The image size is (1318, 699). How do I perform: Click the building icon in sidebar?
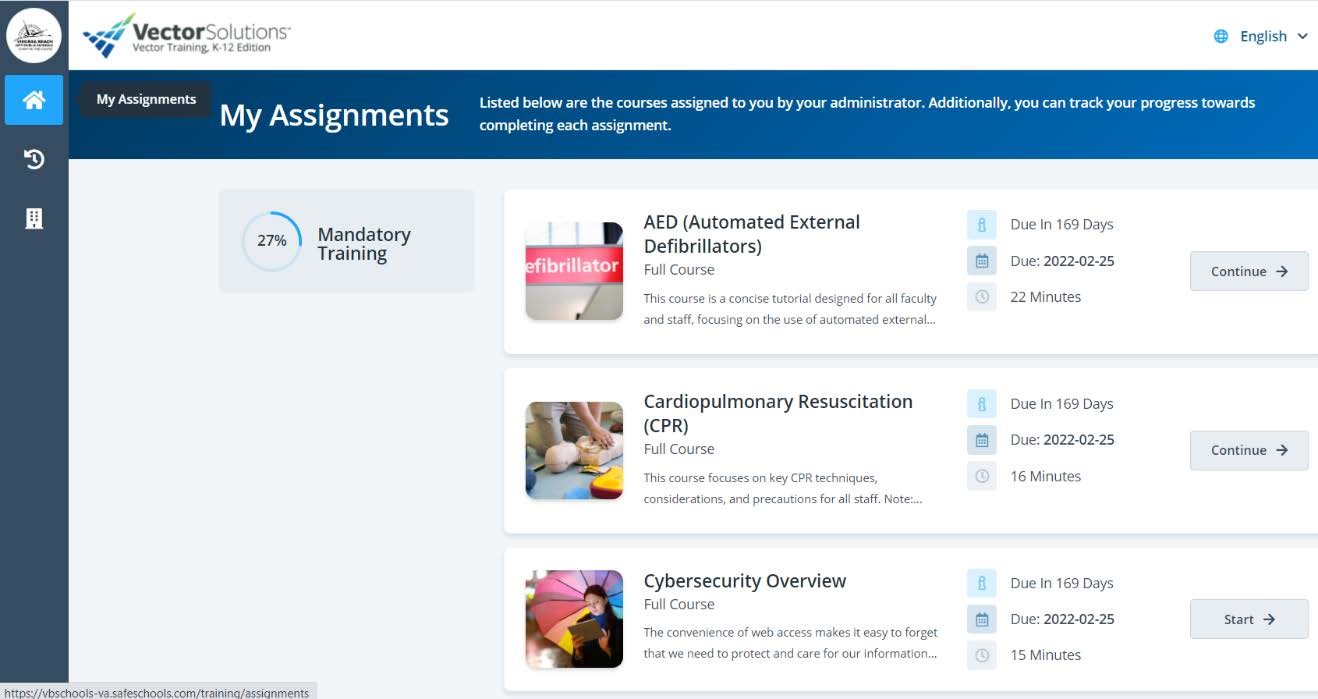tap(34, 219)
